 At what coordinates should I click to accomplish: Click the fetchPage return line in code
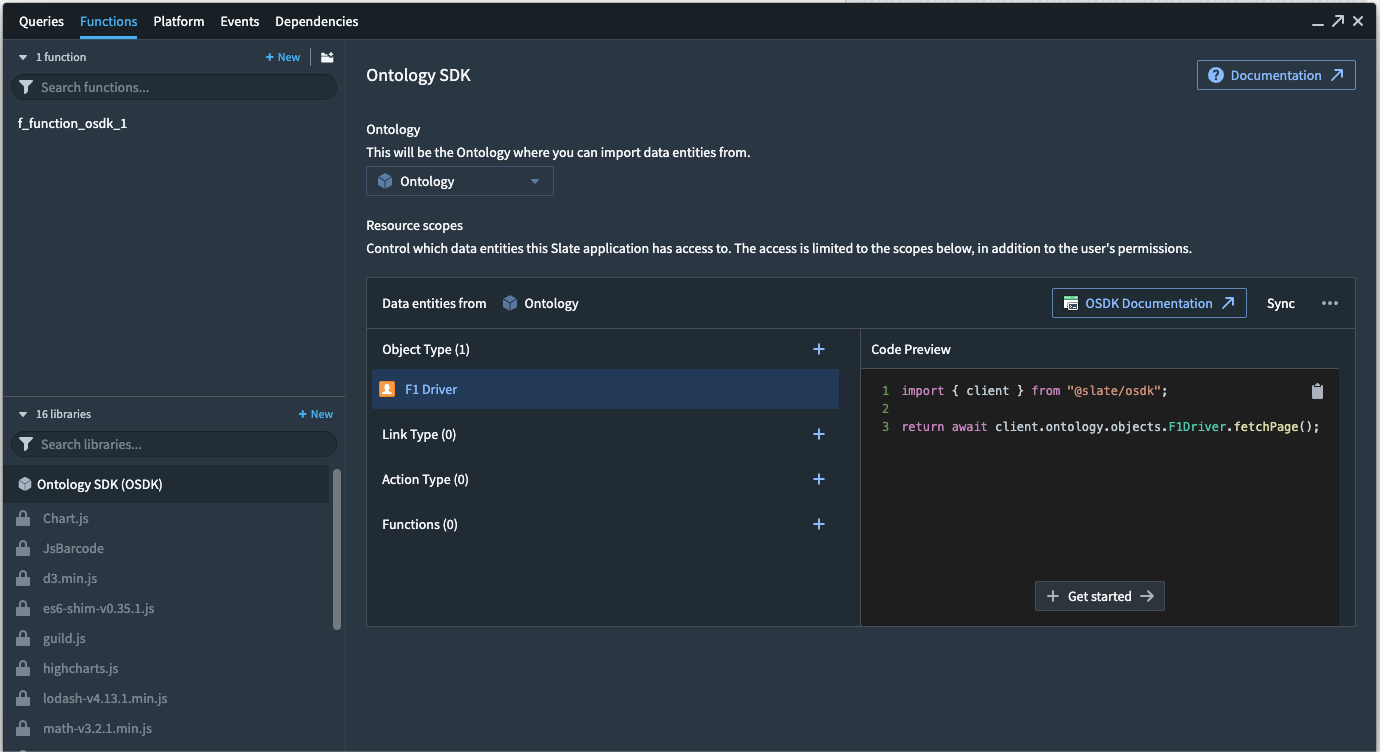tap(1110, 426)
